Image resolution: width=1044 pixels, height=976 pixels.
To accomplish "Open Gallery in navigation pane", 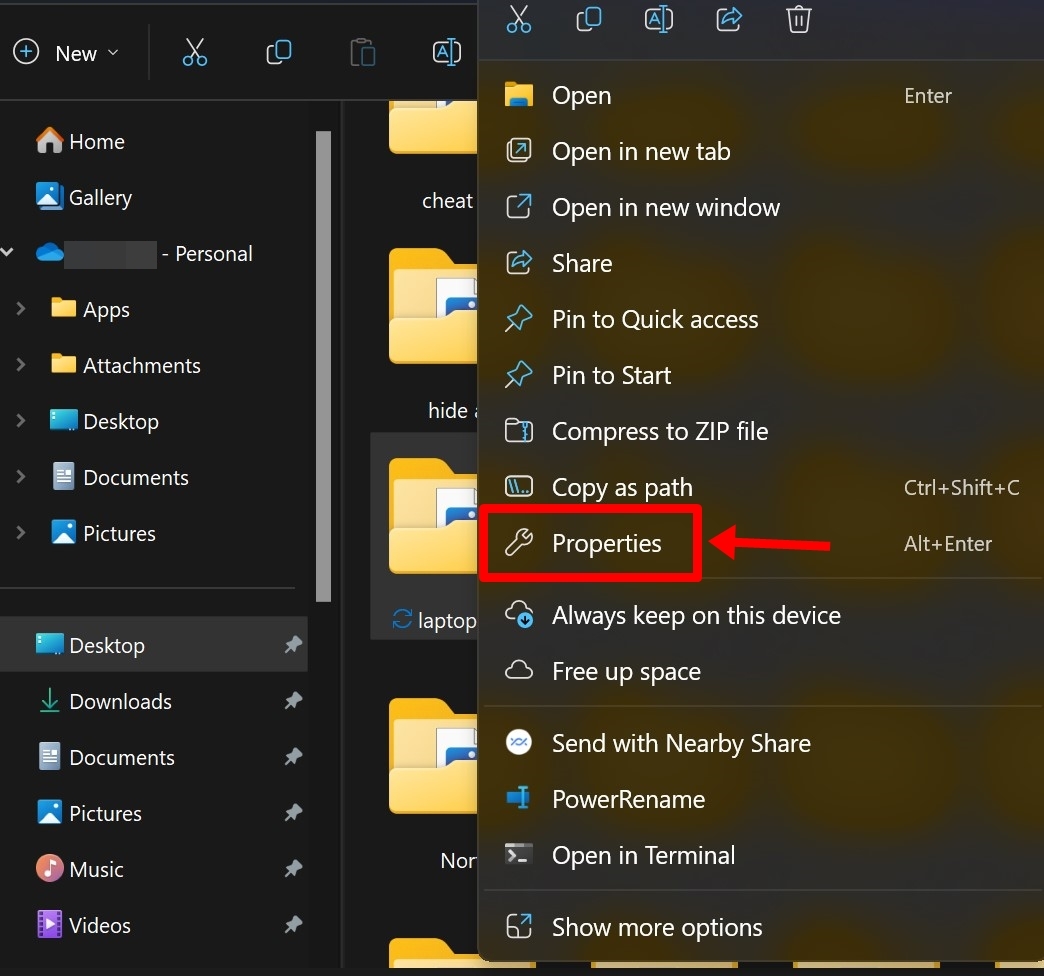I will tap(84, 197).
